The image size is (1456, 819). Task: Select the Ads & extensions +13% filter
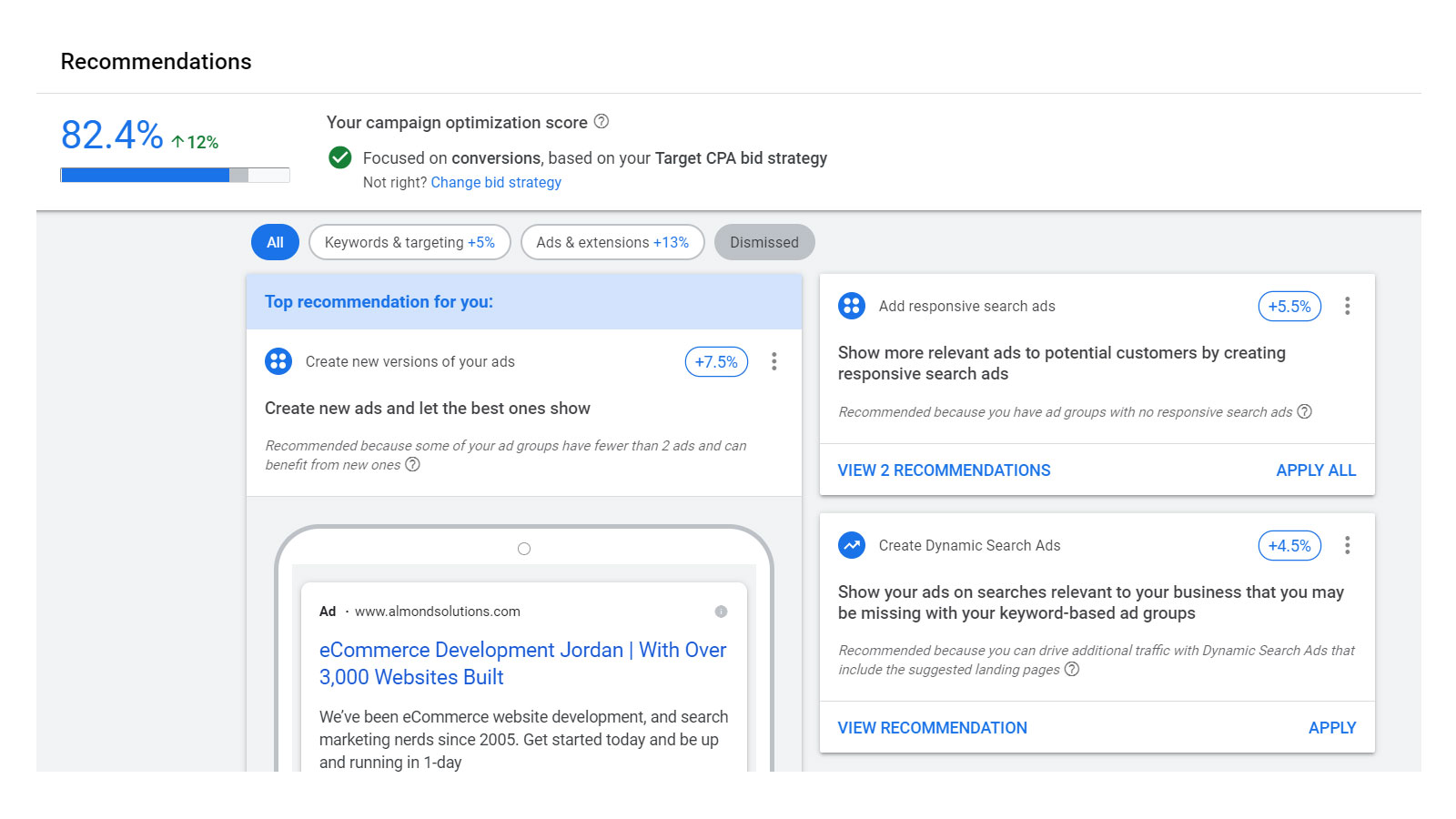click(x=612, y=242)
